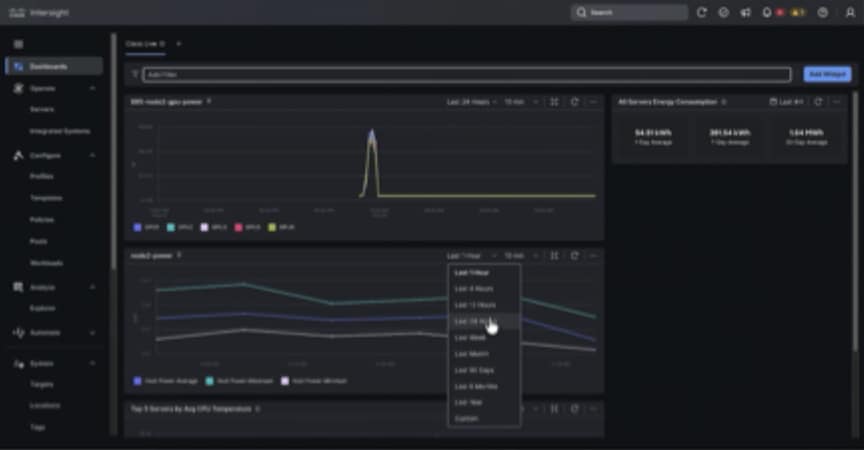Refresh the gpu-power widget
The image size is (864, 450).
point(574,102)
